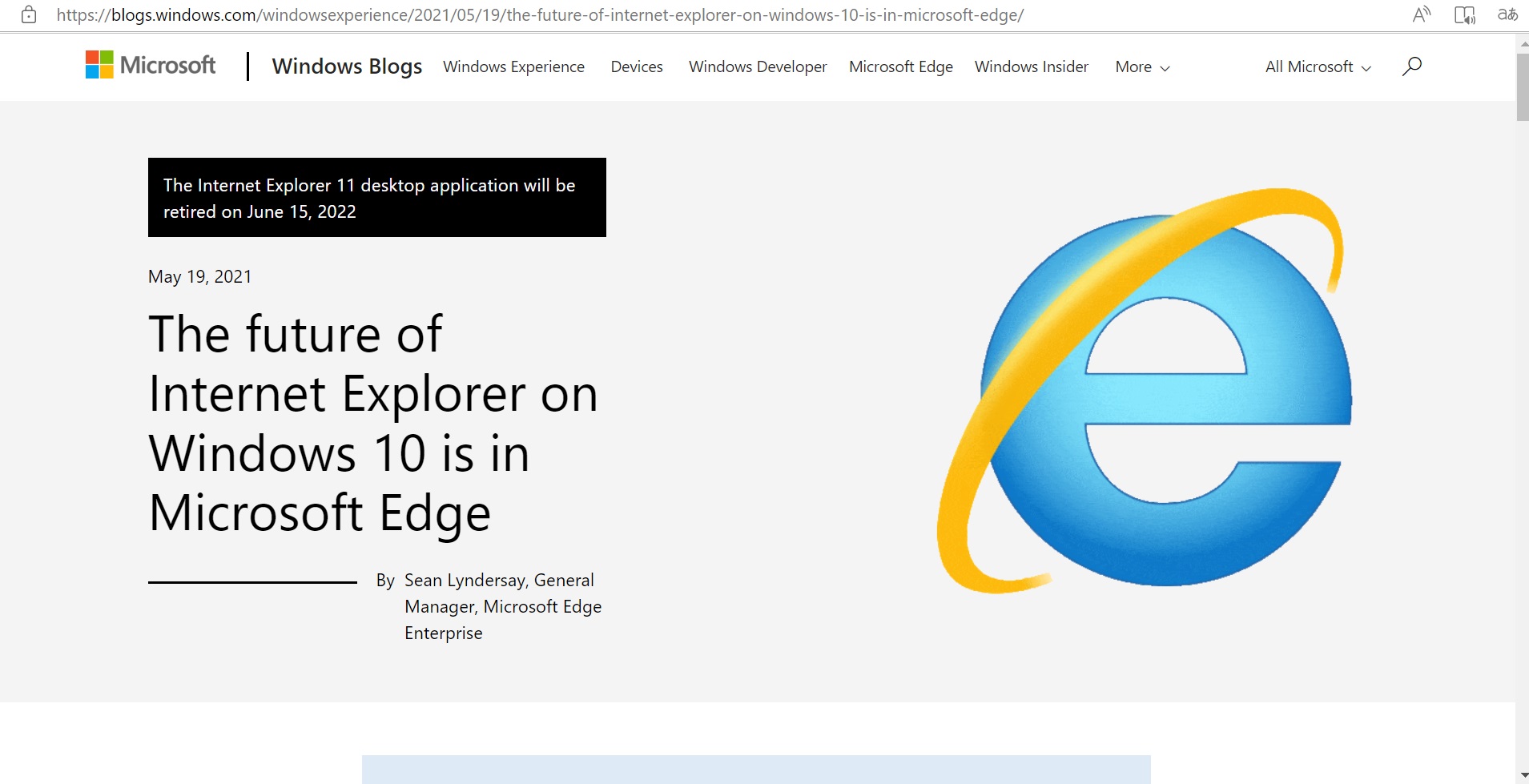Click the site lock icon in address bar
Screen dimensions: 1529x784
click(29, 14)
